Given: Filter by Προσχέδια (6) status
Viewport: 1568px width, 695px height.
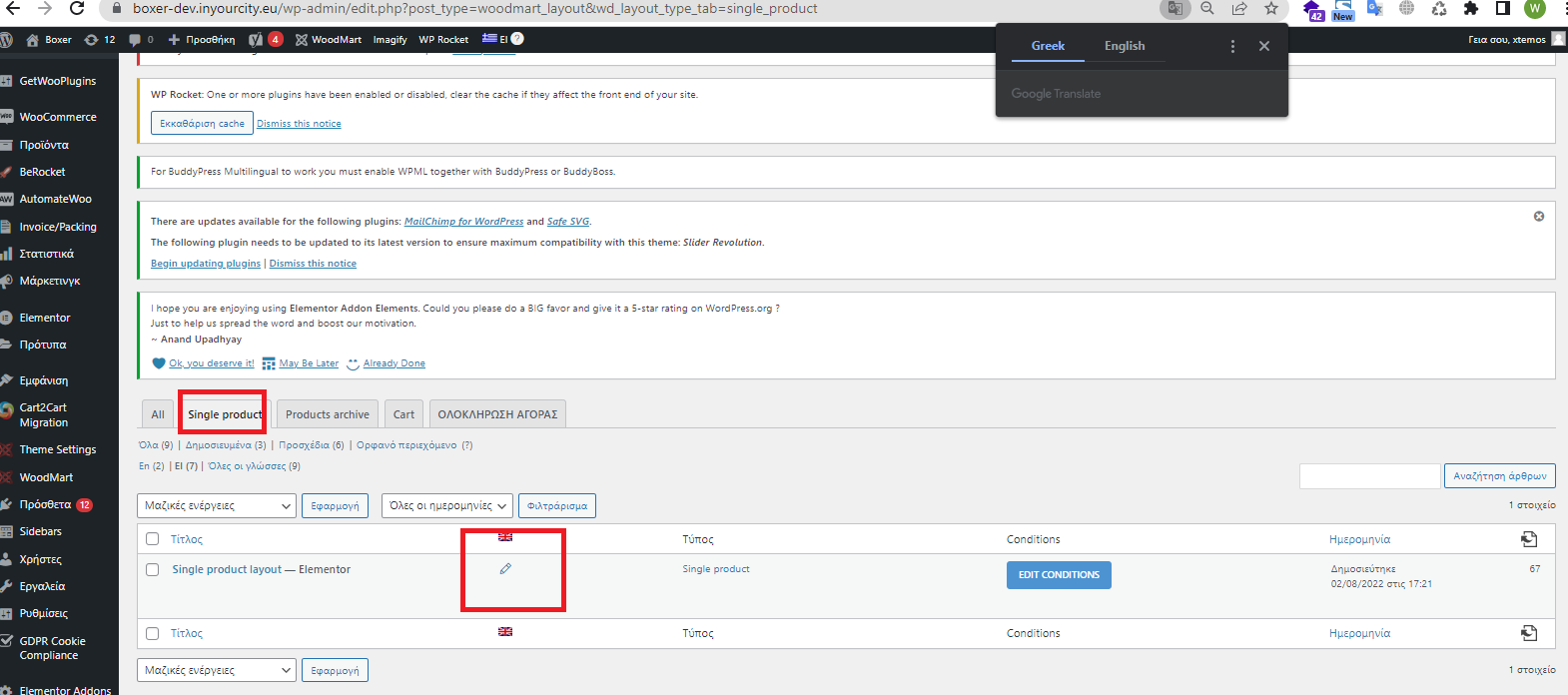Looking at the screenshot, I should [312, 445].
